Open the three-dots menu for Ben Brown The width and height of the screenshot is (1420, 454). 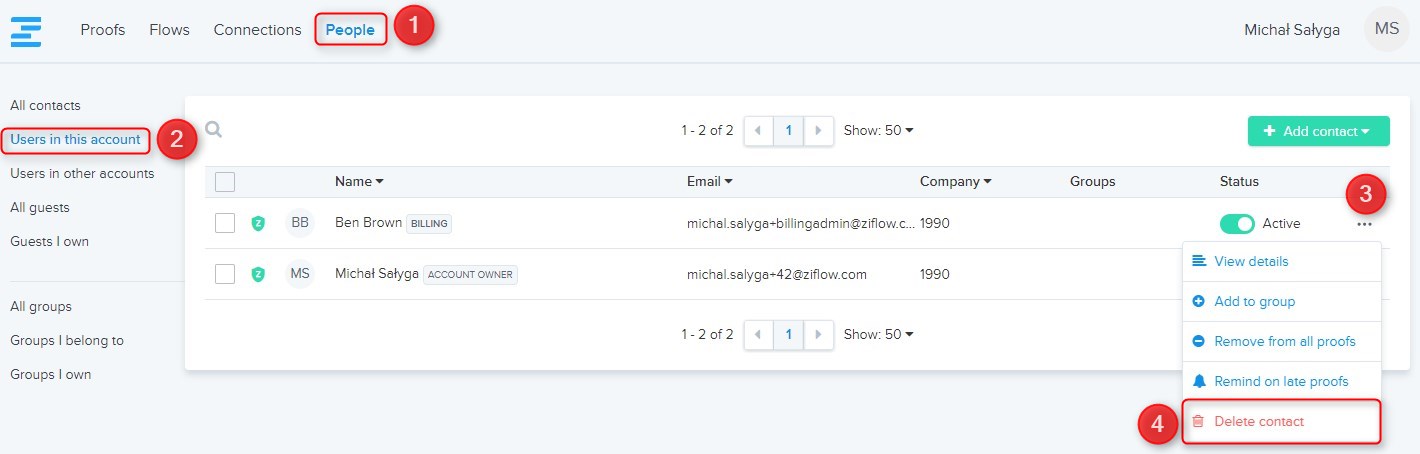pyautogui.click(x=1364, y=224)
